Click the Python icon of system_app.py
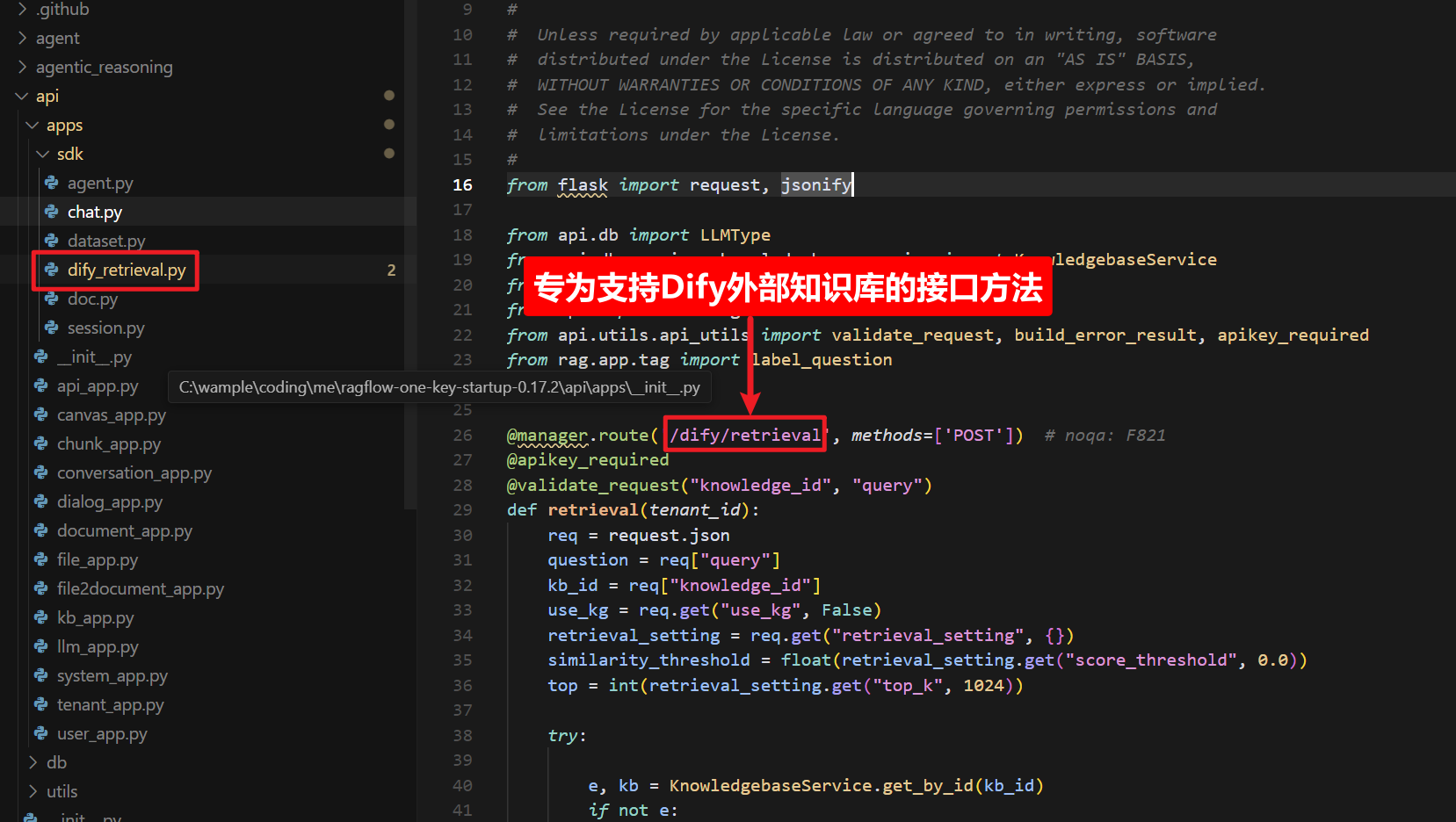Viewport: 1456px width, 822px height. click(x=41, y=675)
